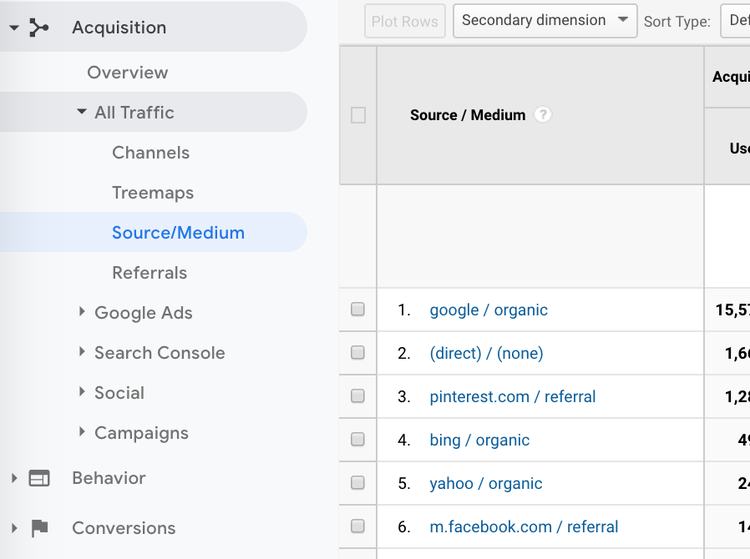Image resolution: width=750 pixels, height=559 pixels.
Task: Click the Social label
Action: coord(119,393)
